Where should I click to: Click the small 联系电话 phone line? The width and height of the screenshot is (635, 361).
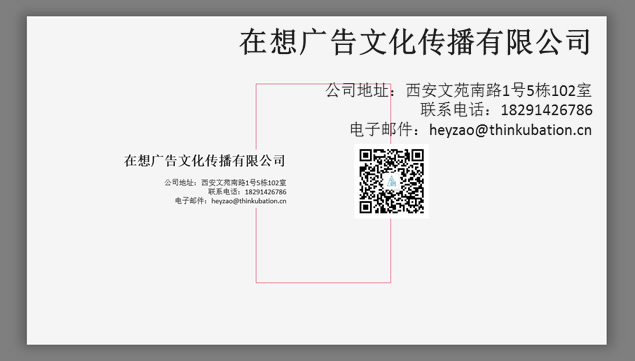(247, 192)
